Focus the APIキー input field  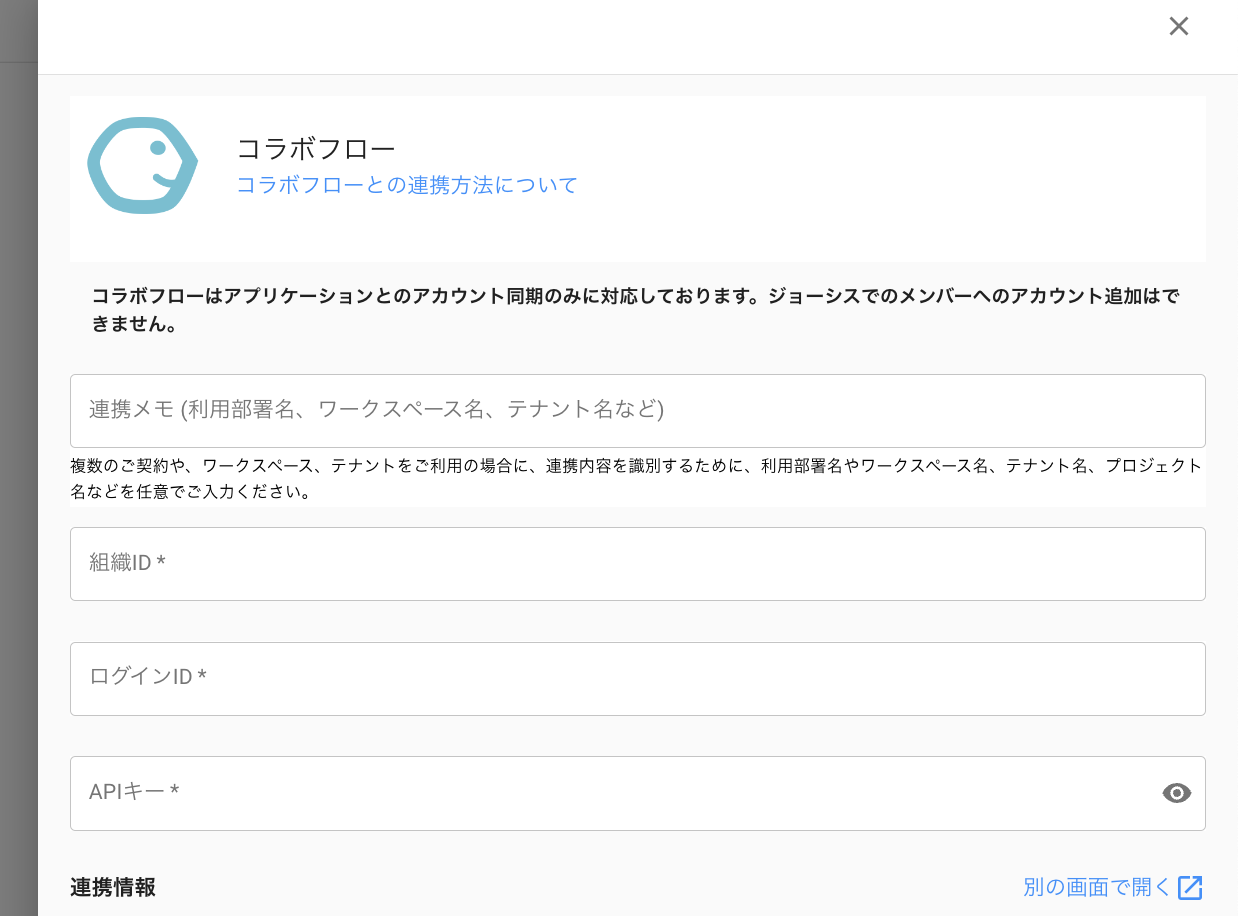tap(610, 793)
